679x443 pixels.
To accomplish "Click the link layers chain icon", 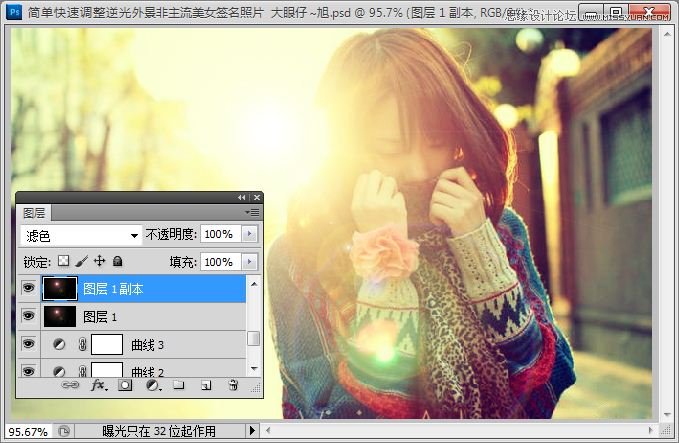I will coord(71,385).
